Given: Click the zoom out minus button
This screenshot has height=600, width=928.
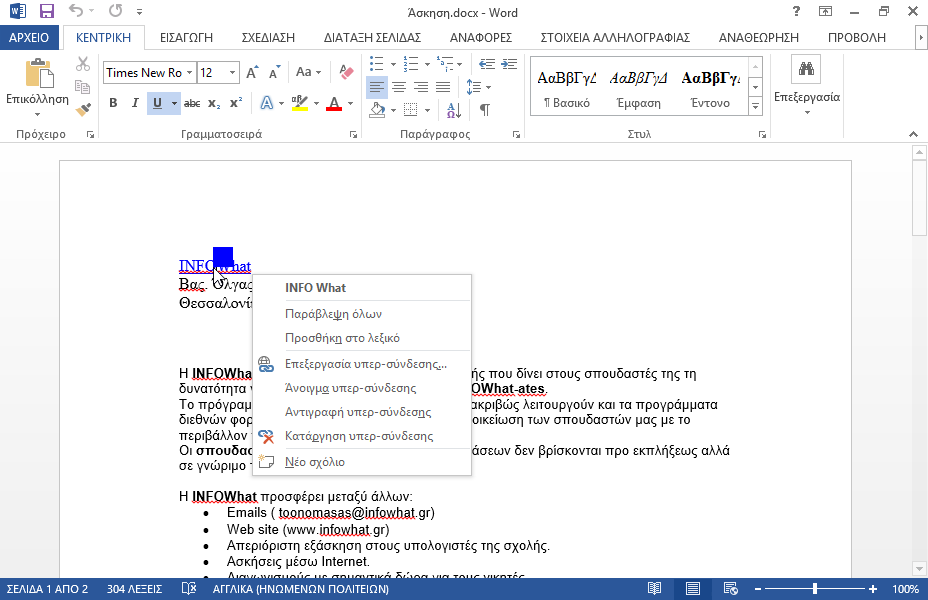Looking at the screenshot, I should point(758,589).
